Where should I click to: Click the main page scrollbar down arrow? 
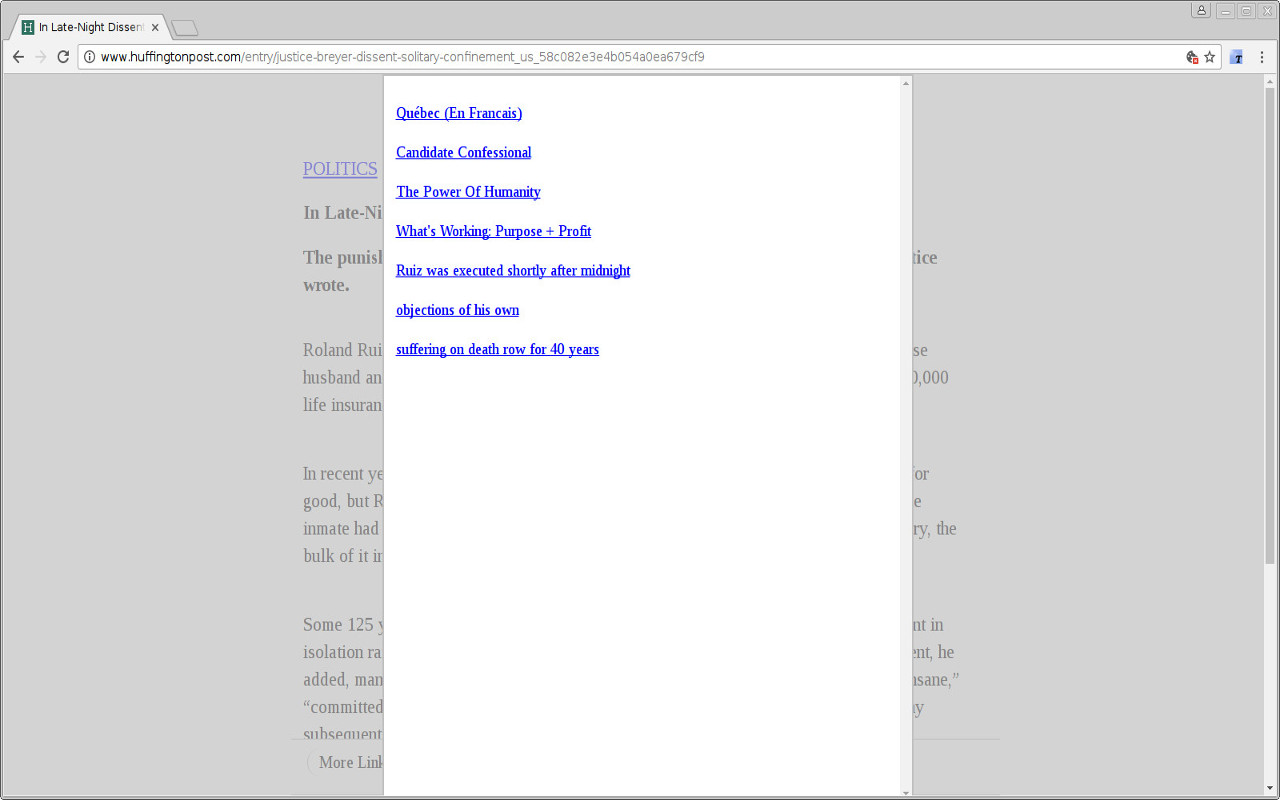click(x=1271, y=790)
